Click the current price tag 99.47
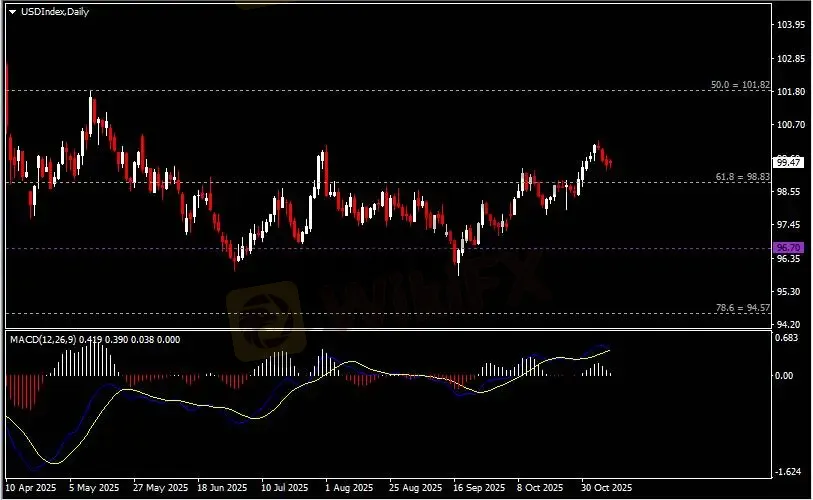813x500 pixels. pyautogui.click(x=788, y=162)
